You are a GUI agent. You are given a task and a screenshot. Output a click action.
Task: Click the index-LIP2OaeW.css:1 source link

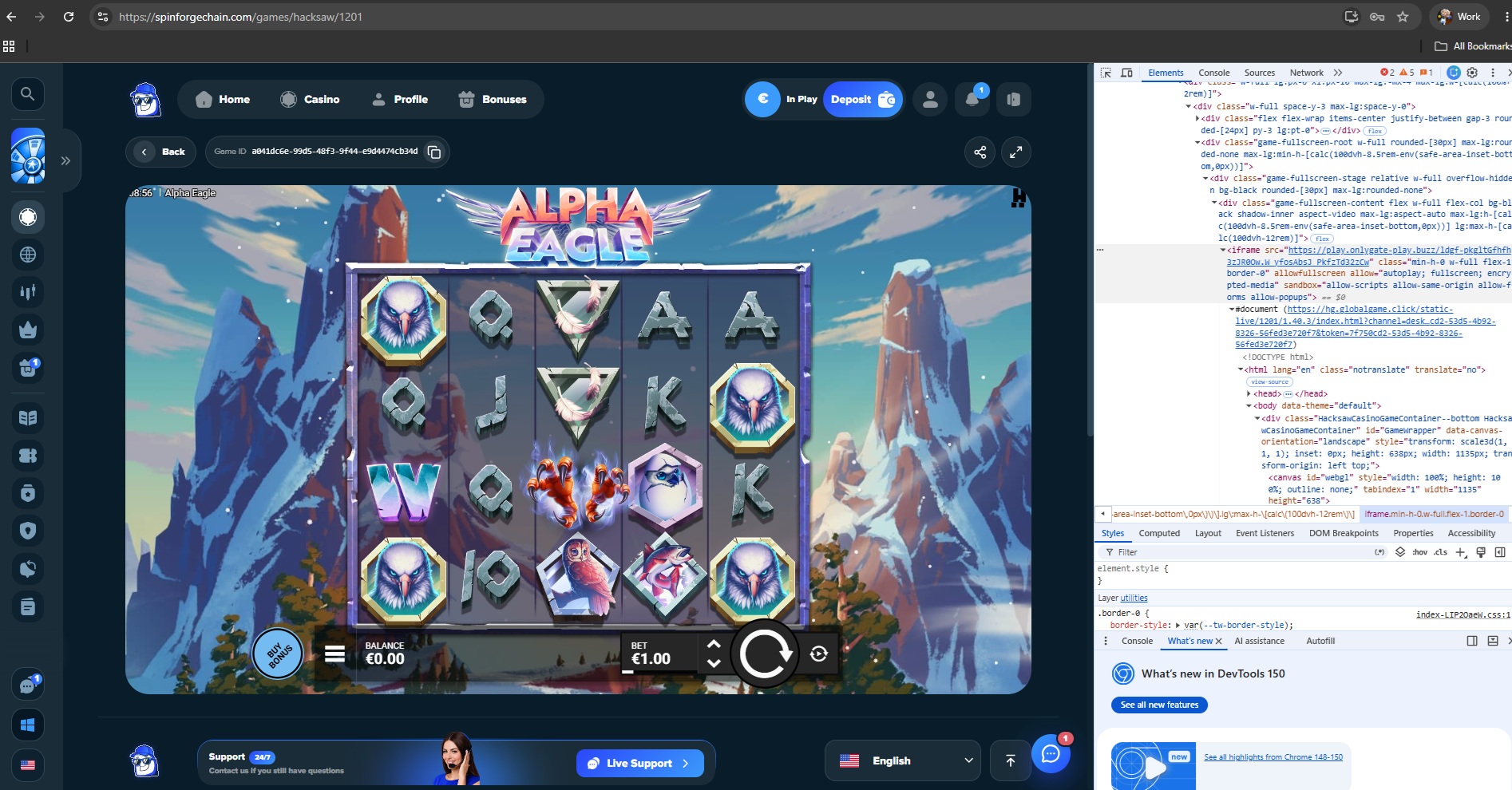tap(1463, 614)
